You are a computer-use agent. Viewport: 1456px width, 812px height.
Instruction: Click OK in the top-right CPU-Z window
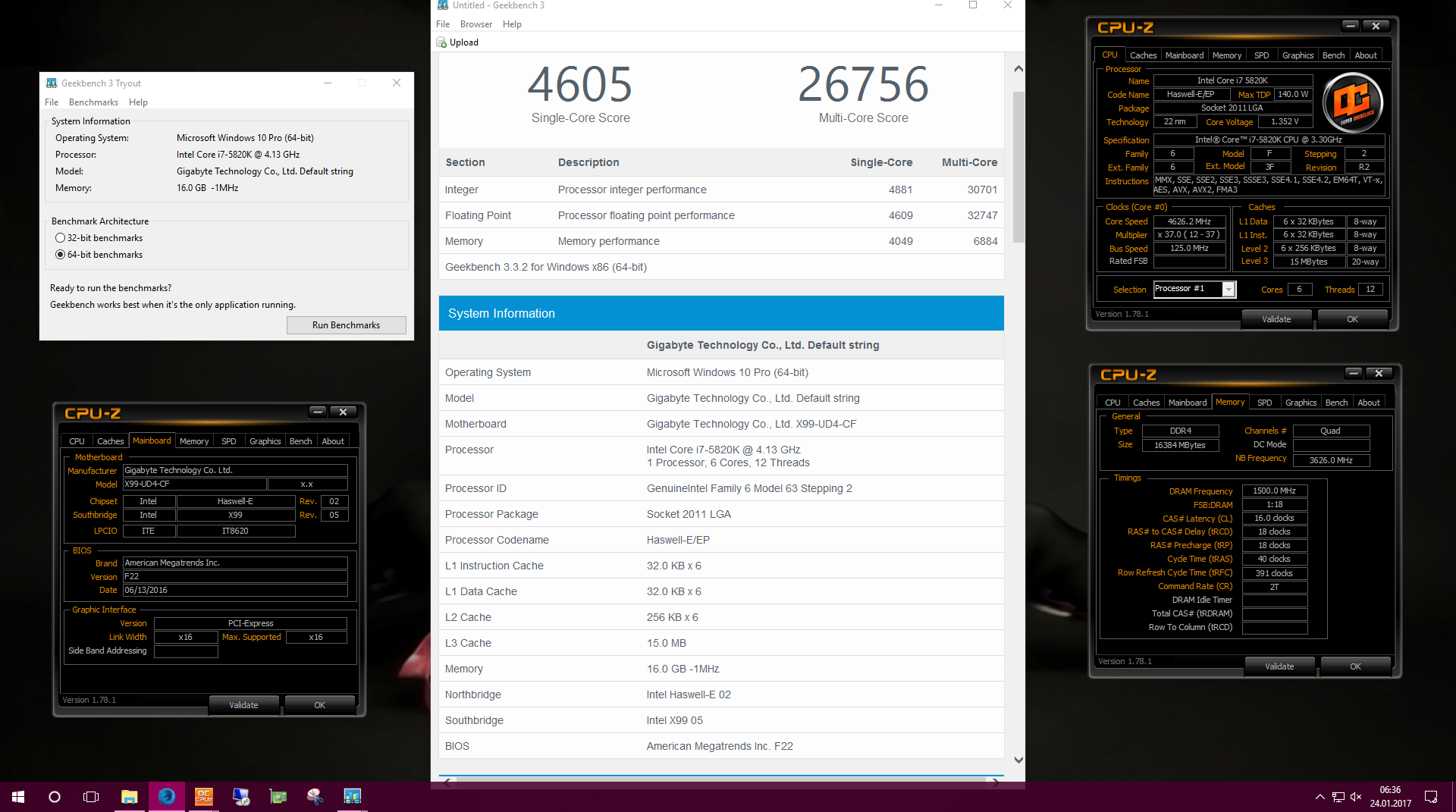[x=1352, y=319]
